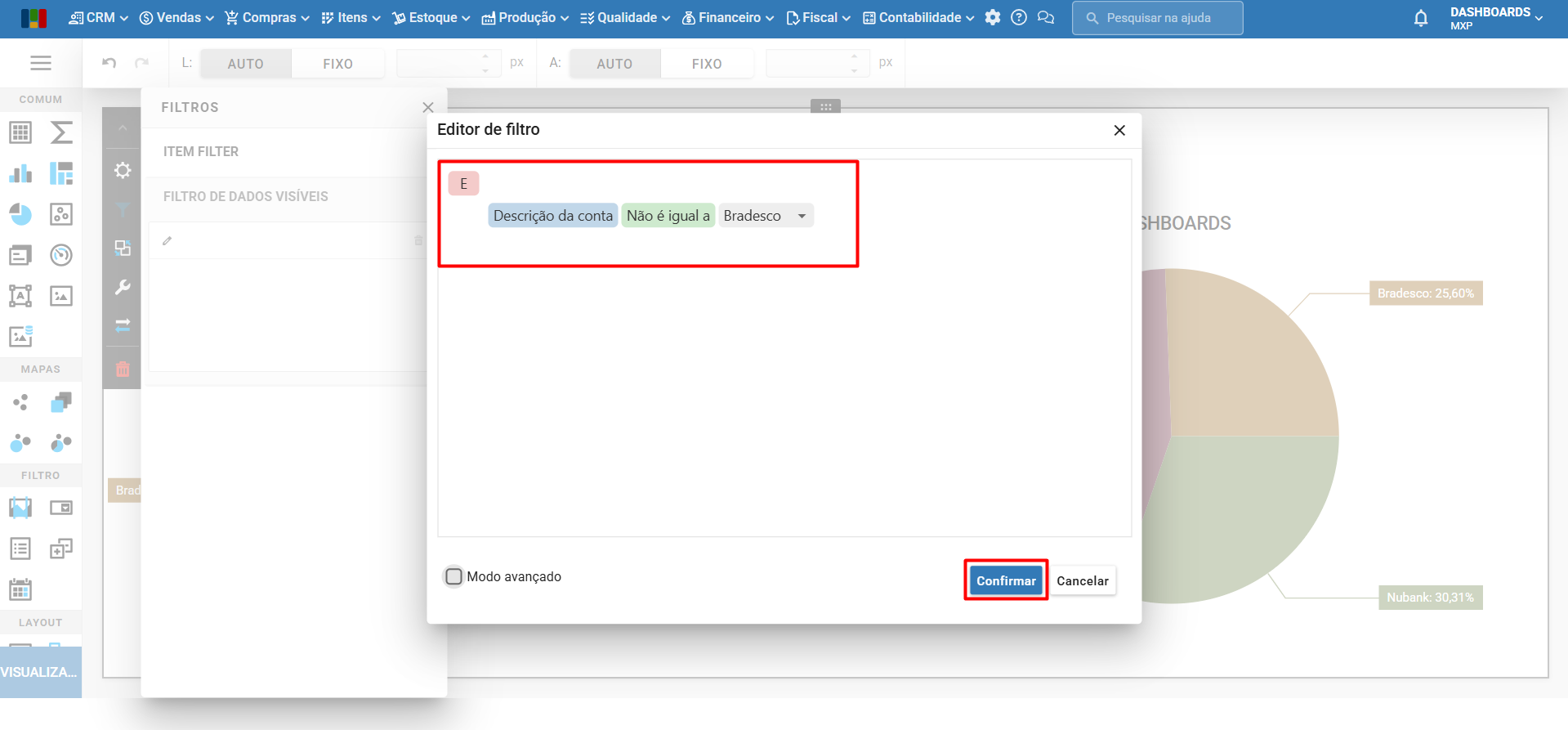Open the hamburger menu
This screenshot has height=730, width=1568.
click(x=41, y=63)
